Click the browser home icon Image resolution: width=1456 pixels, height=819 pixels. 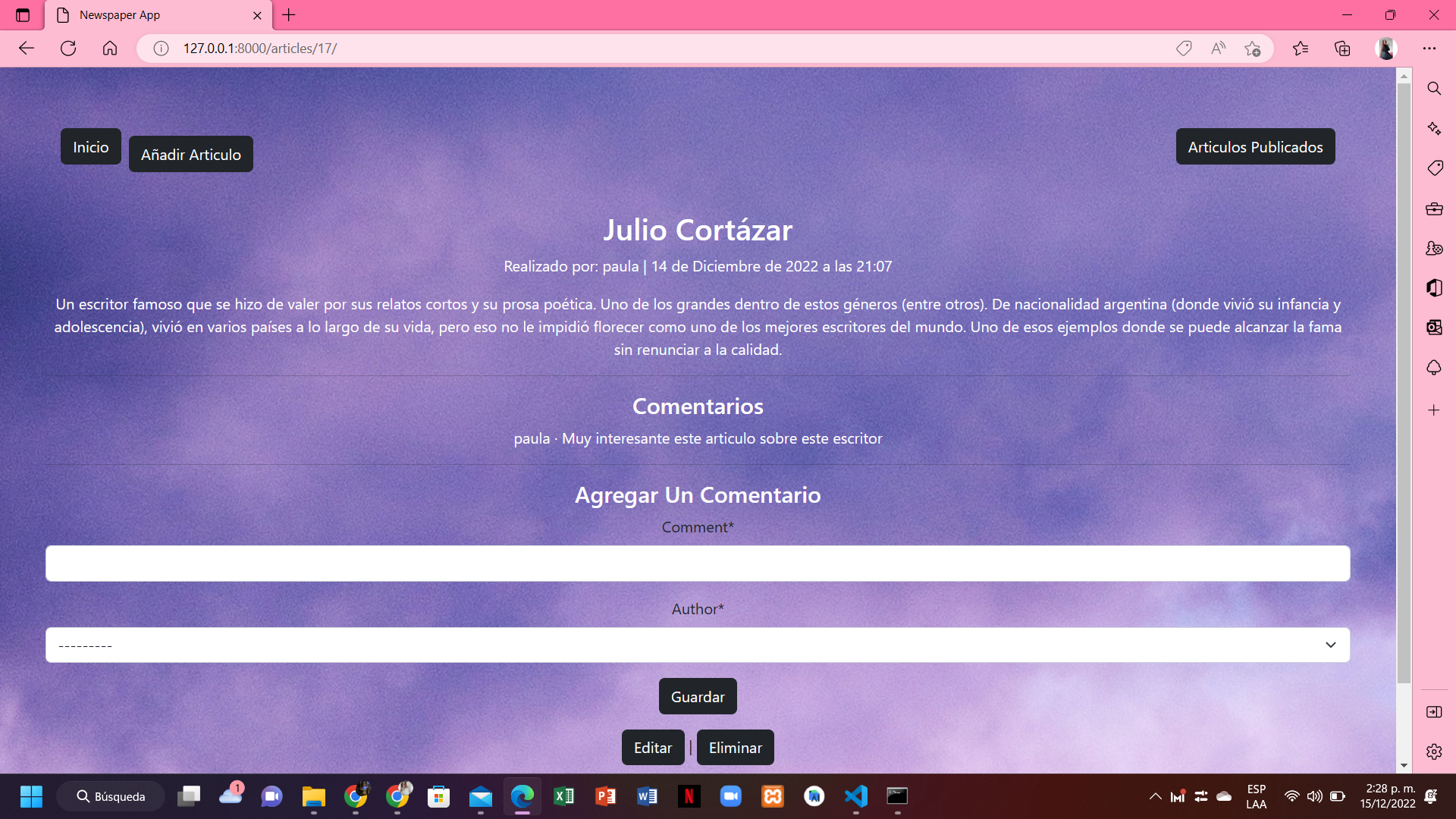click(x=110, y=49)
